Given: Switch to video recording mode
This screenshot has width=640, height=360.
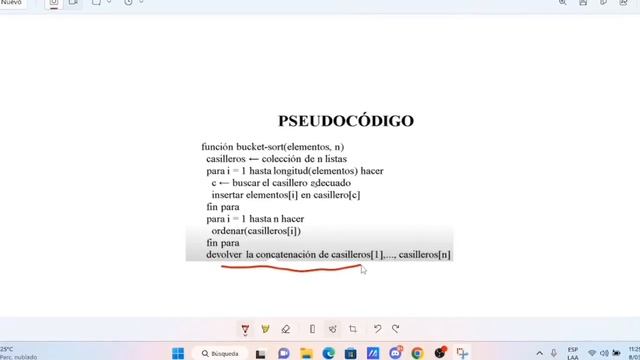Looking at the screenshot, I should click(73, 3).
